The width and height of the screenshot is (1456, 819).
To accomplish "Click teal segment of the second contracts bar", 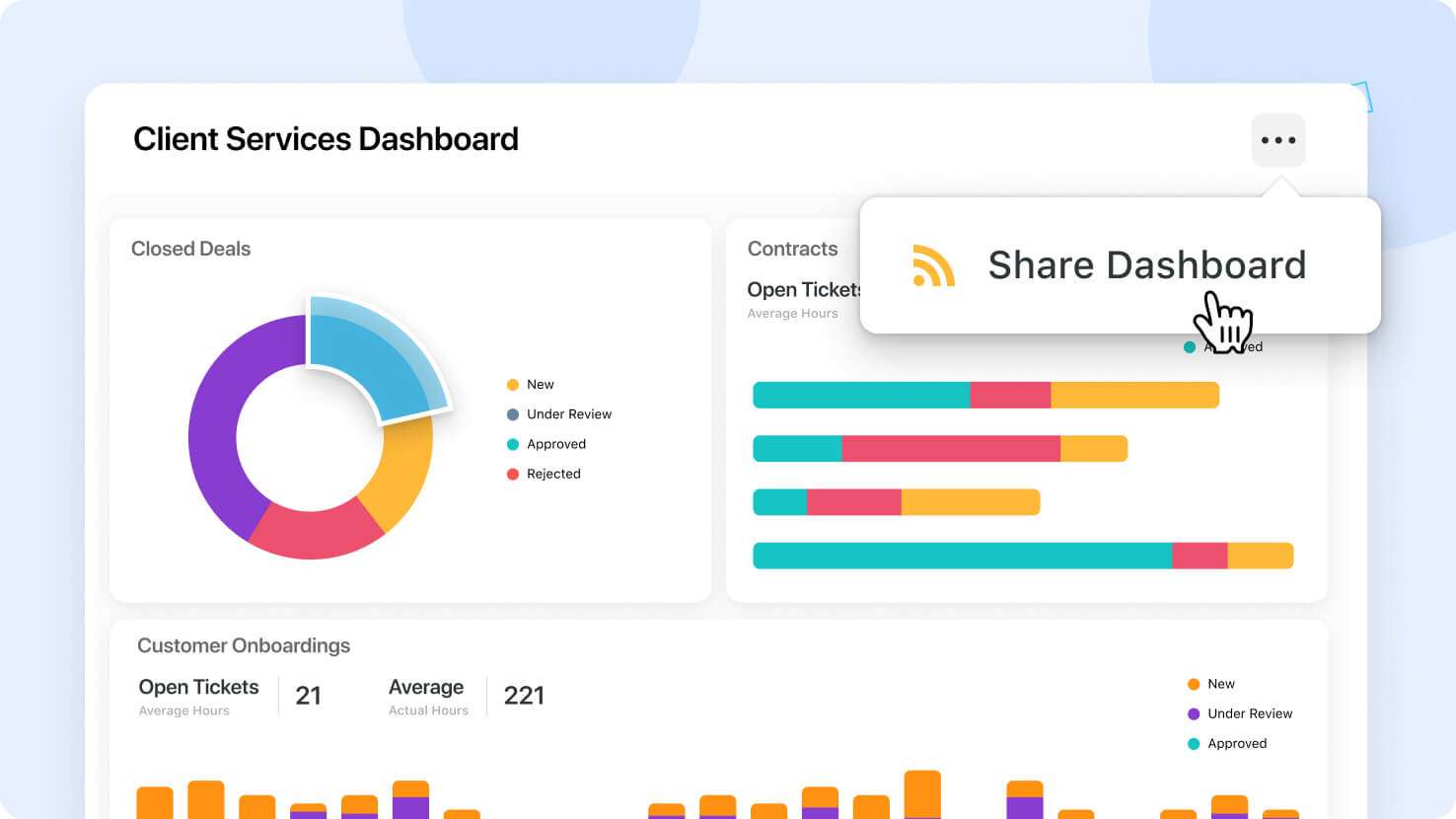I will click(x=797, y=449).
